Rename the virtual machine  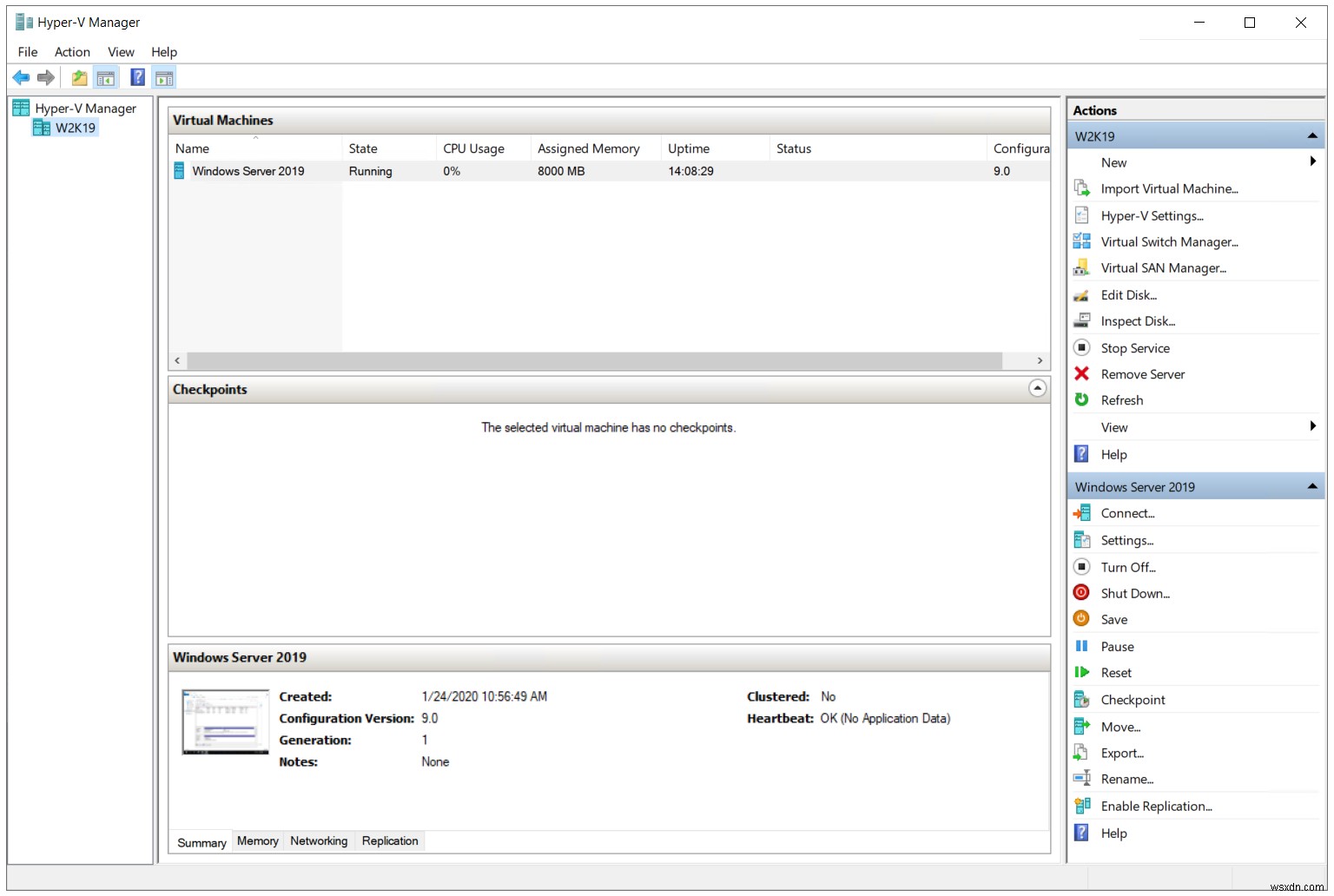click(x=1126, y=779)
